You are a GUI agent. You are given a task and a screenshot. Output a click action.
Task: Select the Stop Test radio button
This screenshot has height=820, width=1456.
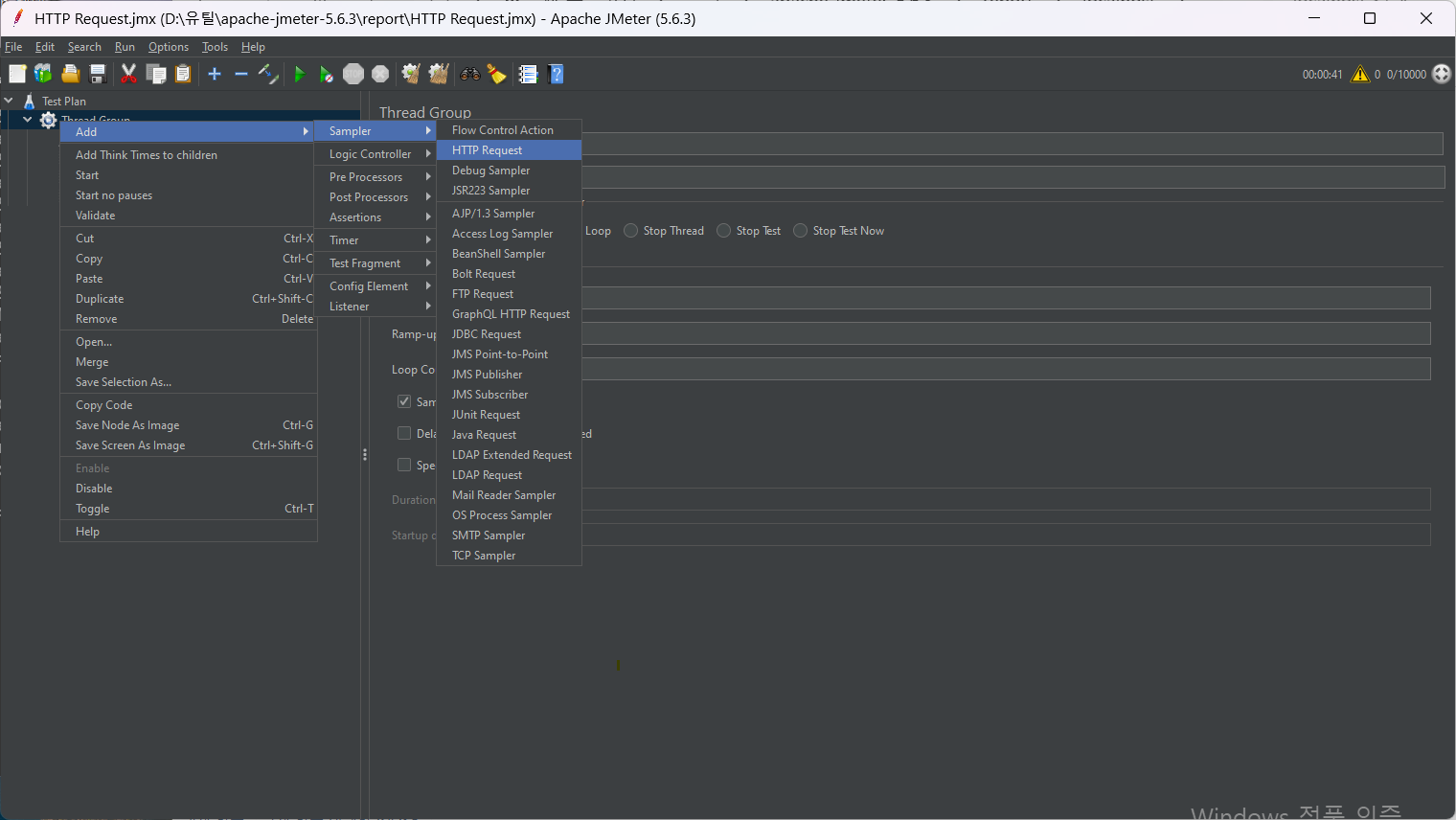723,231
